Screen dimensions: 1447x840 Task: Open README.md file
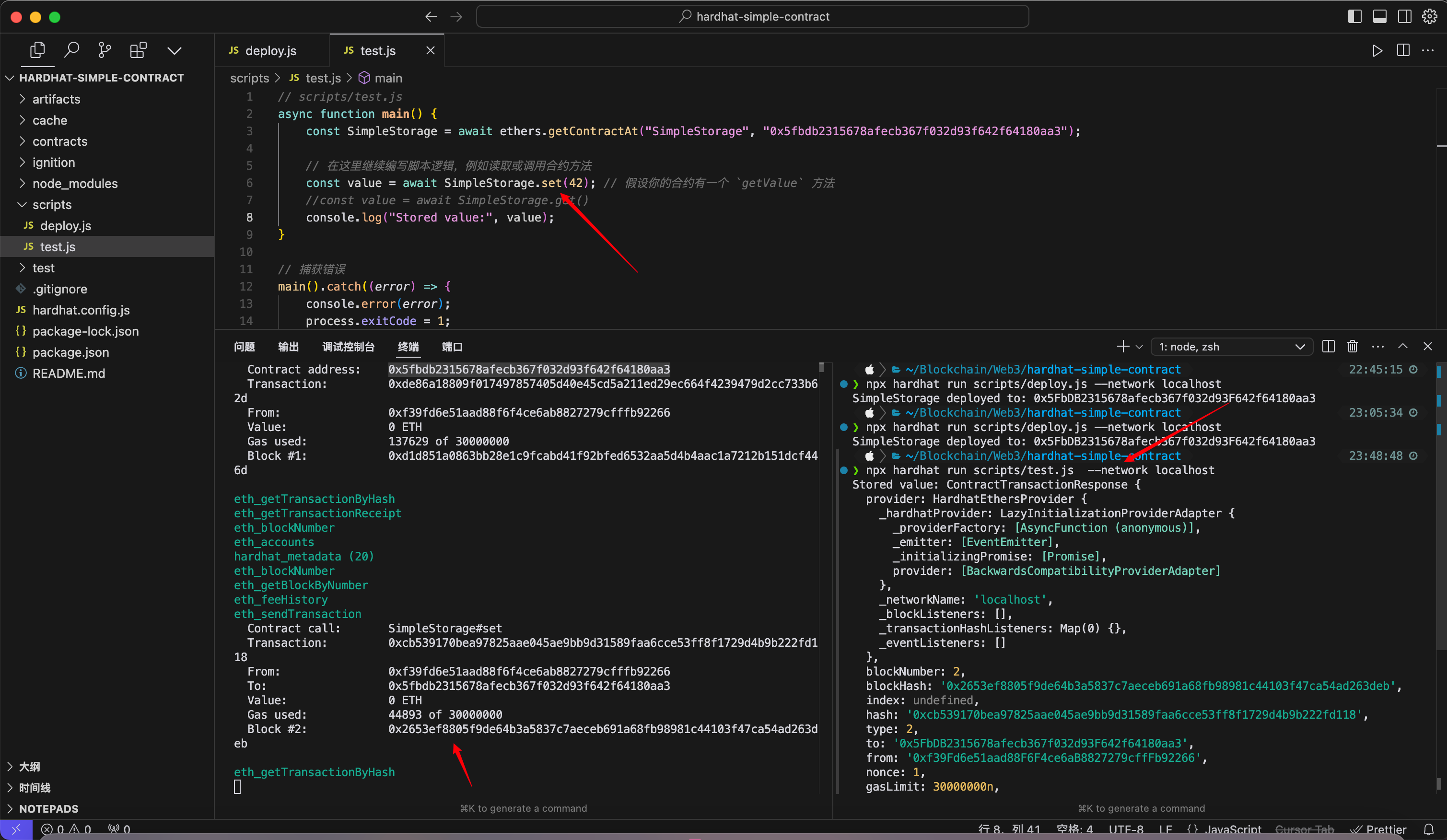click(x=107, y=373)
